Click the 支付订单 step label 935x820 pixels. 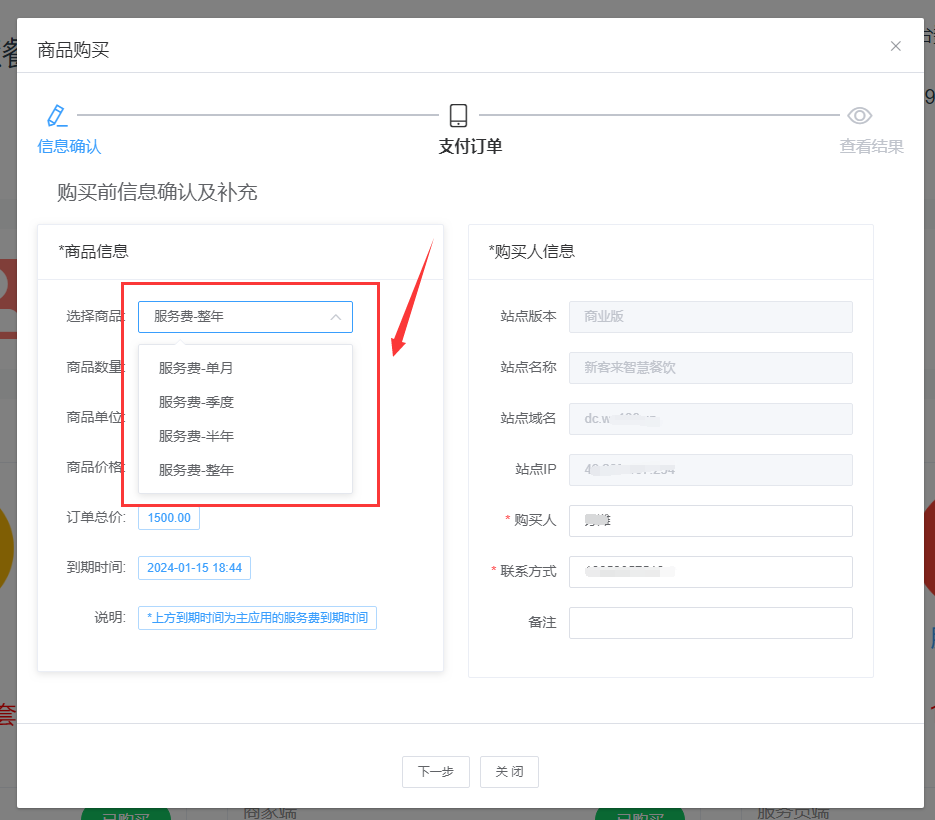click(x=470, y=146)
